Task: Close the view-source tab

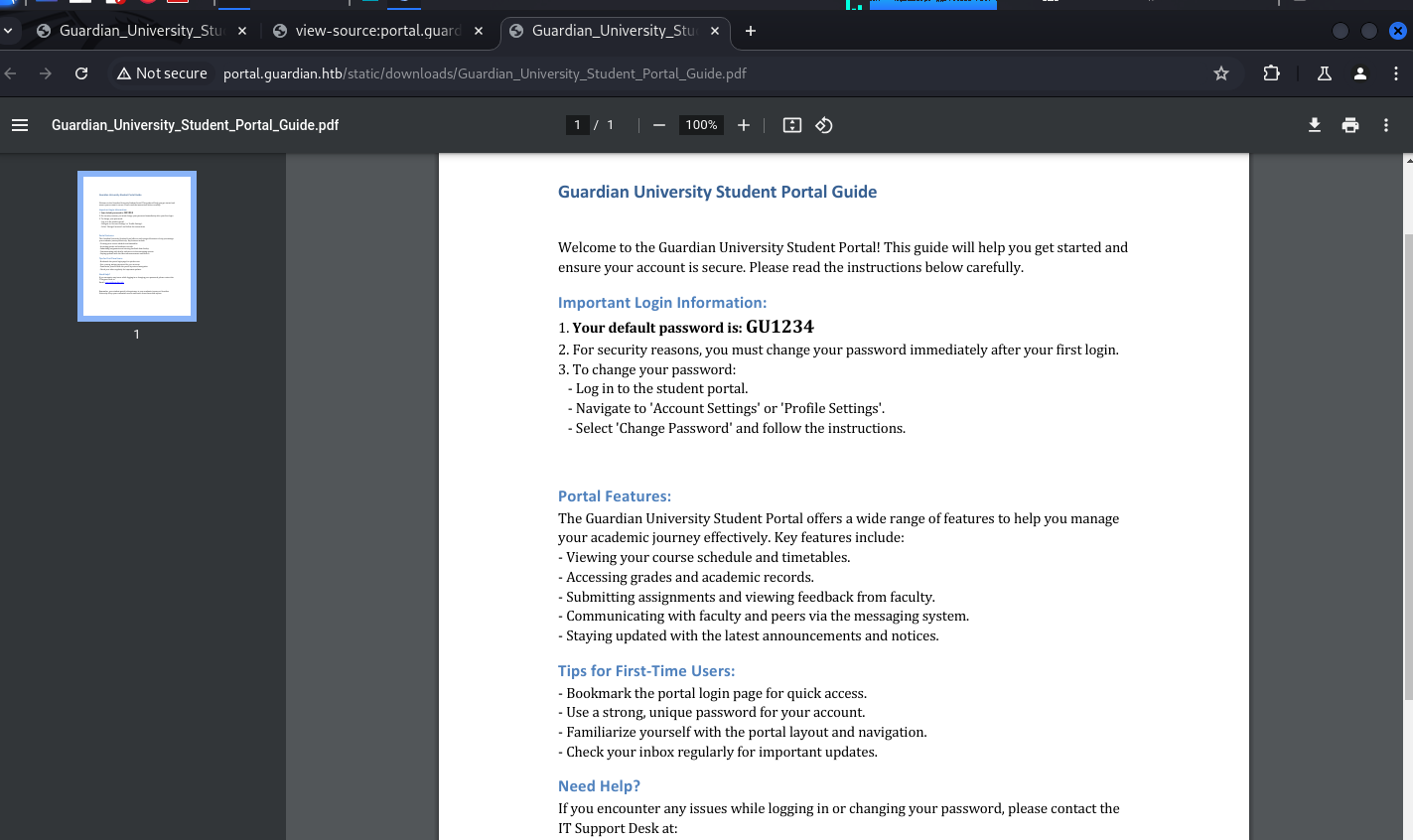Action: coord(479,31)
